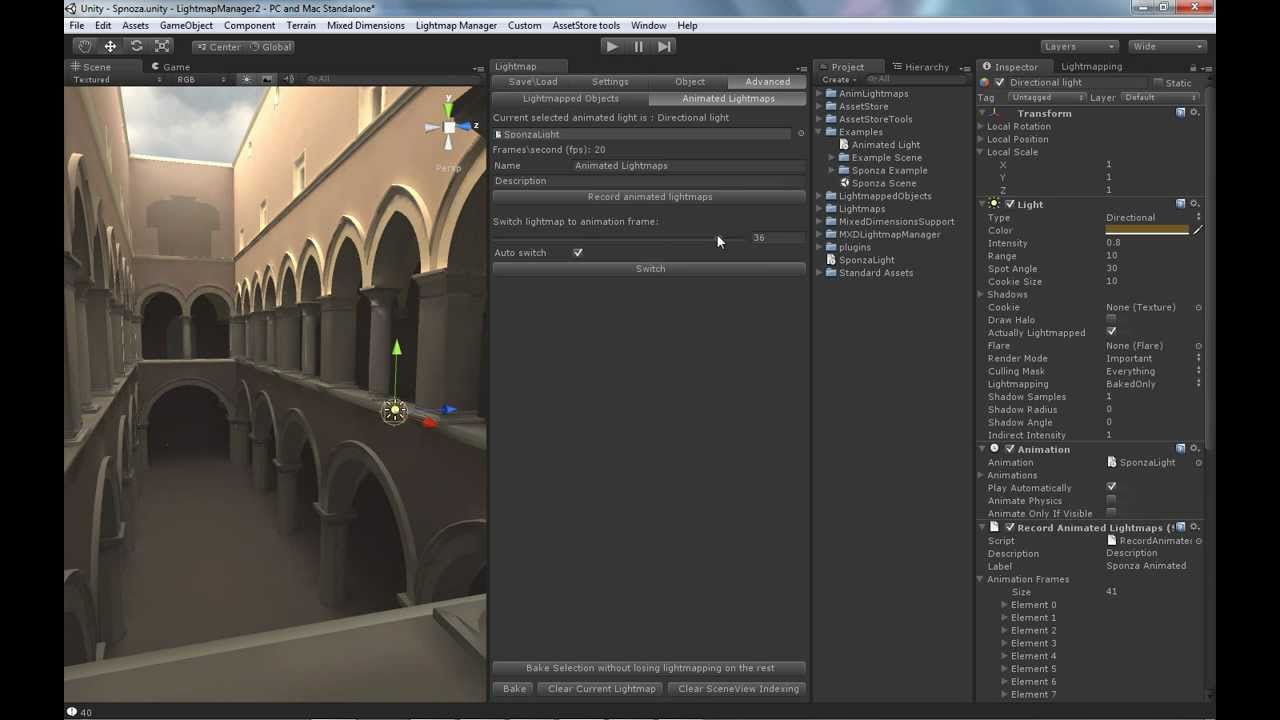Open the Settings tab in Lightmap panel
Image resolution: width=1280 pixels, height=720 pixels.
coord(610,82)
